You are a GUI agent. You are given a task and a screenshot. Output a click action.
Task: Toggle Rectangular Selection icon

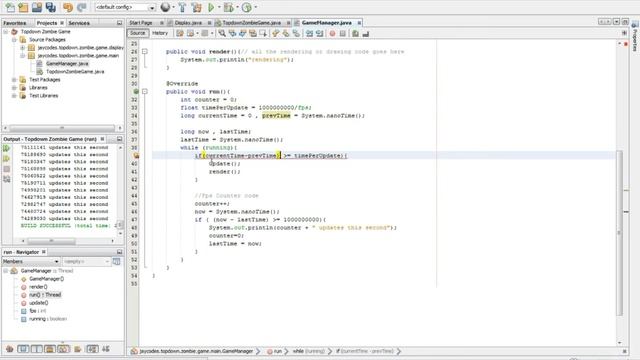click(x=263, y=33)
